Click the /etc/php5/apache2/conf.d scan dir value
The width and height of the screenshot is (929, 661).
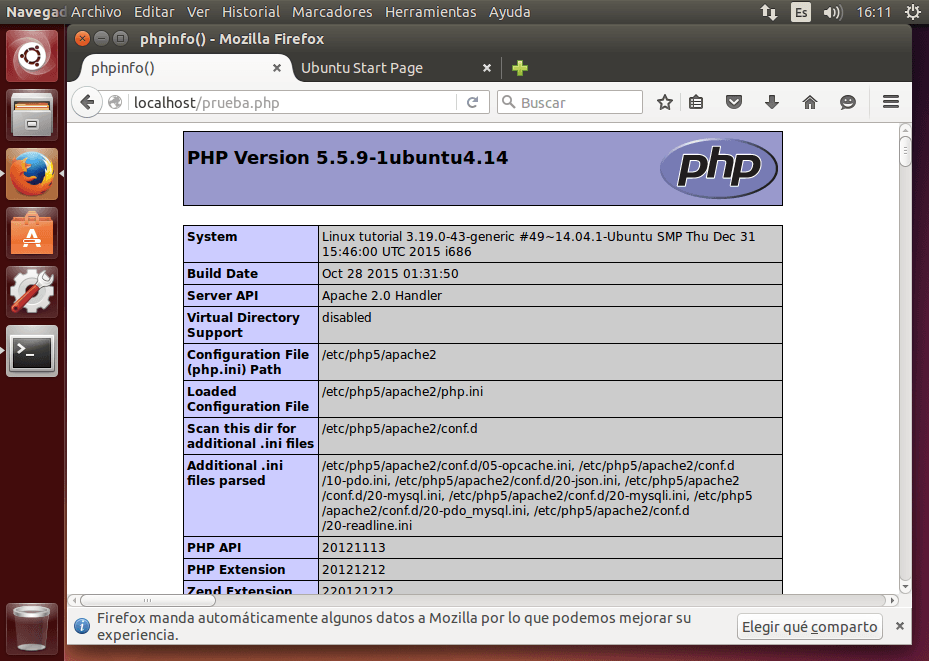click(399, 428)
